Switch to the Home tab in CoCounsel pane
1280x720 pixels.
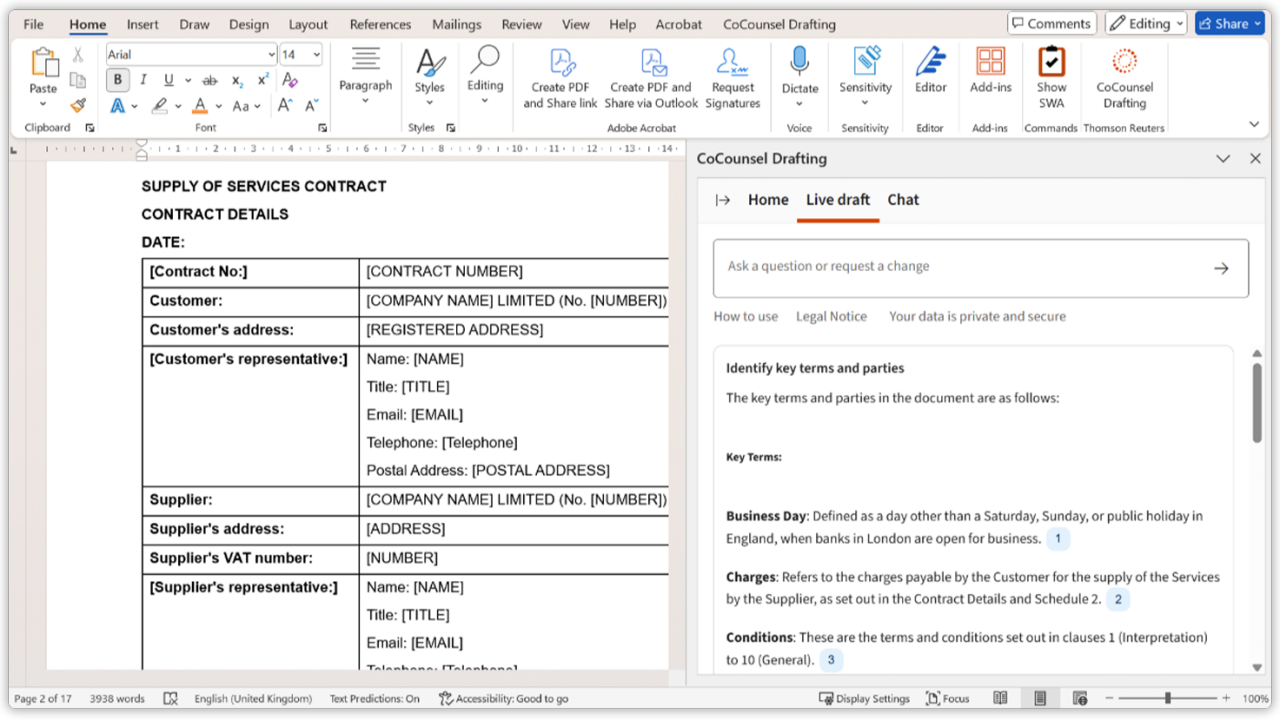(x=768, y=200)
